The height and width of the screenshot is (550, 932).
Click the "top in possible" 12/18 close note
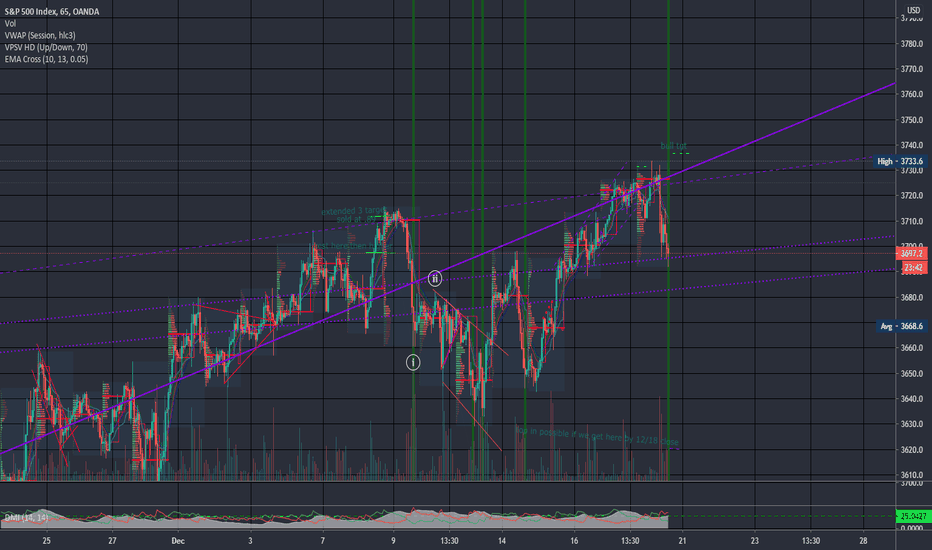[x=597, y=436]
